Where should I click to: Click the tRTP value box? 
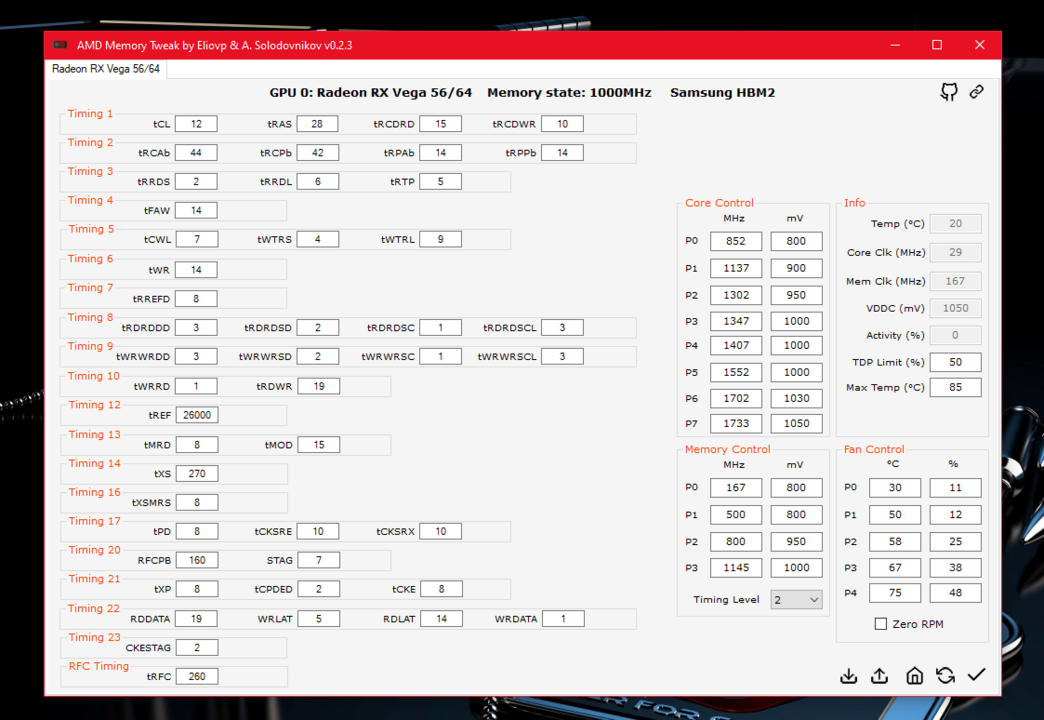[440, 181]
